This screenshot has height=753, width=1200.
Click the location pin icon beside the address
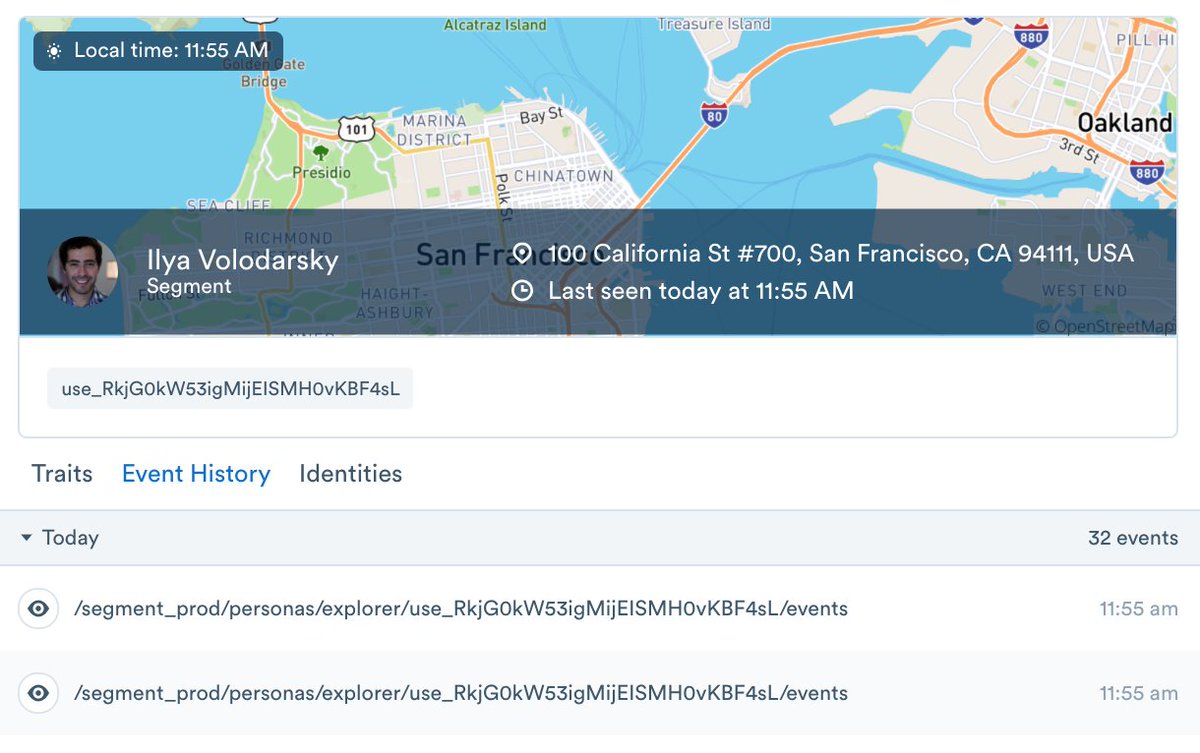(x=522, y=253)
